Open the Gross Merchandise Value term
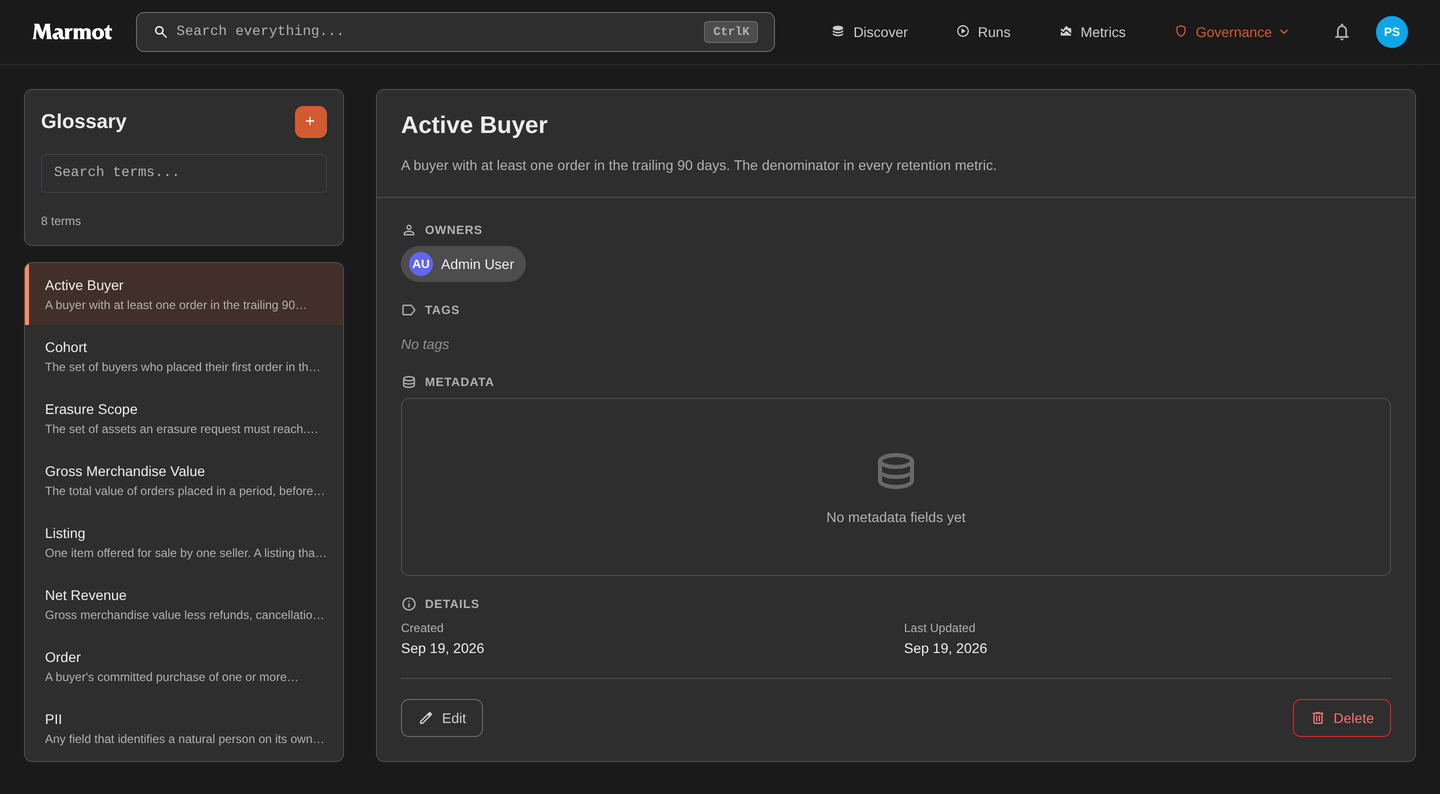 (x=184, y=480)
